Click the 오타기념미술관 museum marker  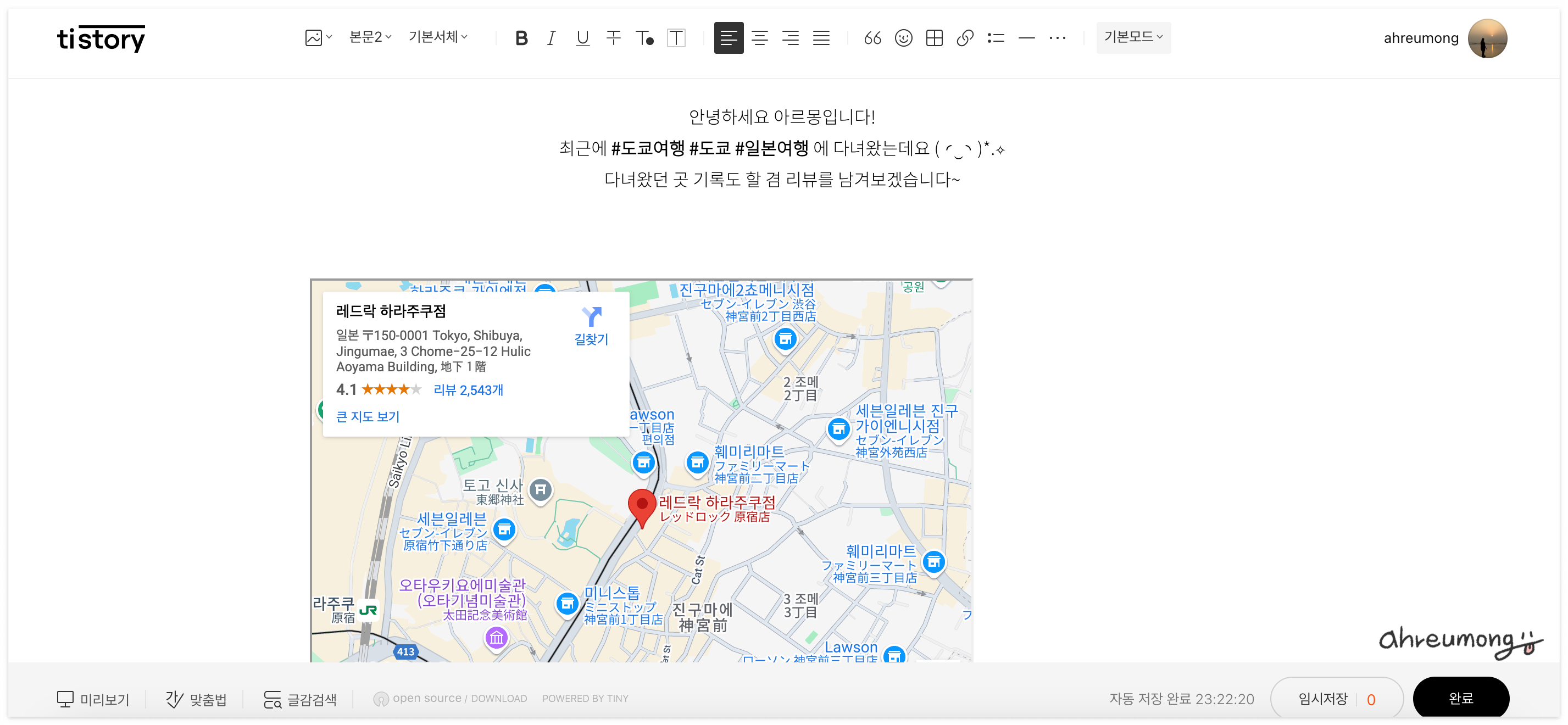(497, 638)
